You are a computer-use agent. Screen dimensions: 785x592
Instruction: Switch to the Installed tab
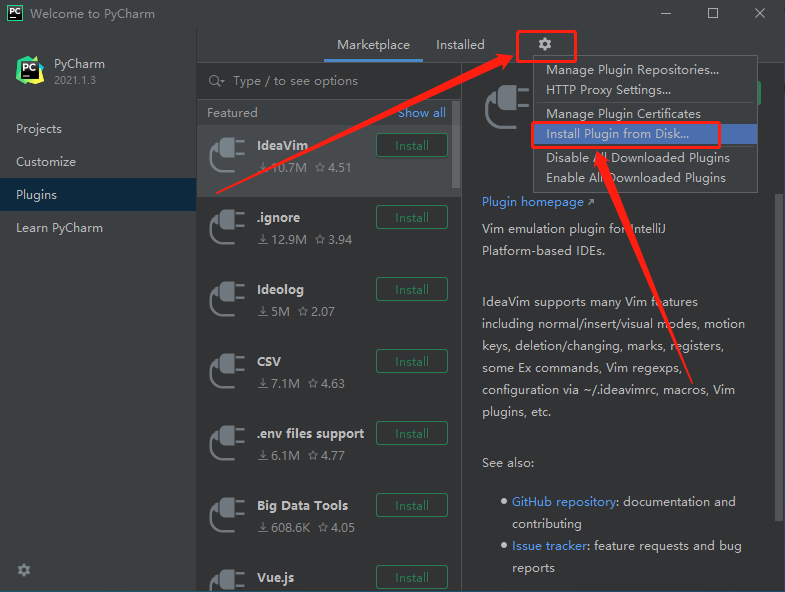460,45
